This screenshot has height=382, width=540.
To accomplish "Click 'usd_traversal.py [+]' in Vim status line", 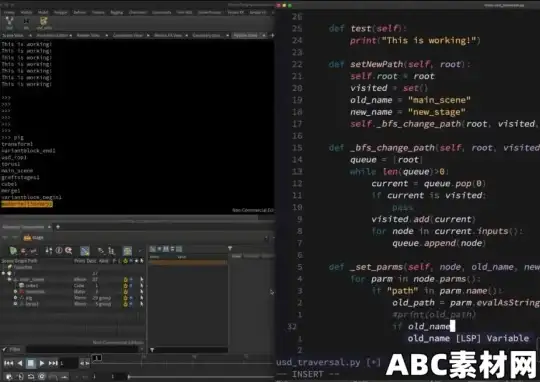I will 328,362.
